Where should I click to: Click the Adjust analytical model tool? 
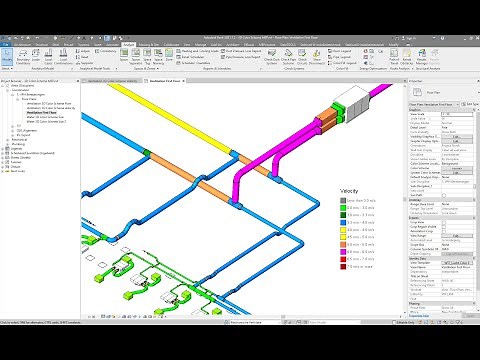tap(83, 51)
